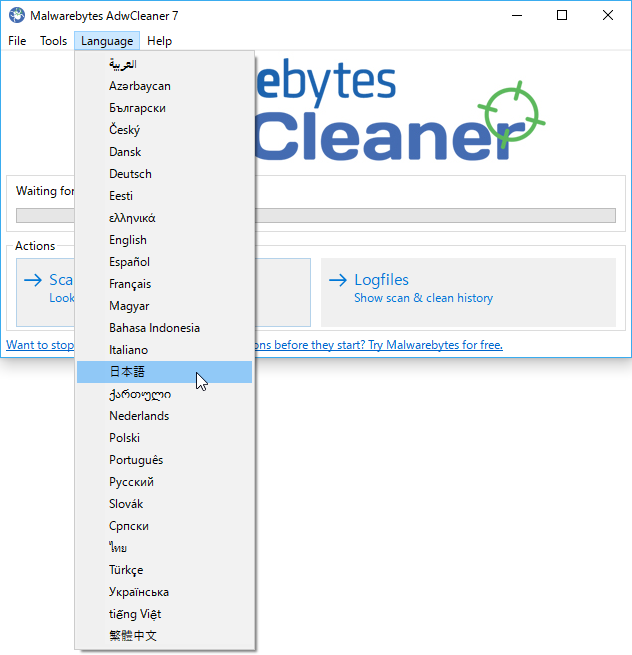Select Українська language entry

point(165,592)
